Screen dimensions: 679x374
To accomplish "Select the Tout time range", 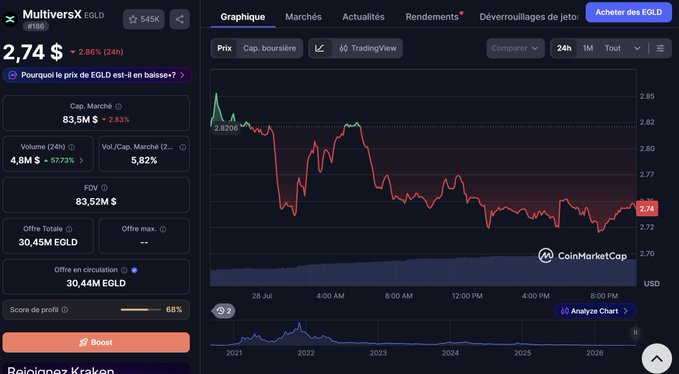I will [613, 48].
